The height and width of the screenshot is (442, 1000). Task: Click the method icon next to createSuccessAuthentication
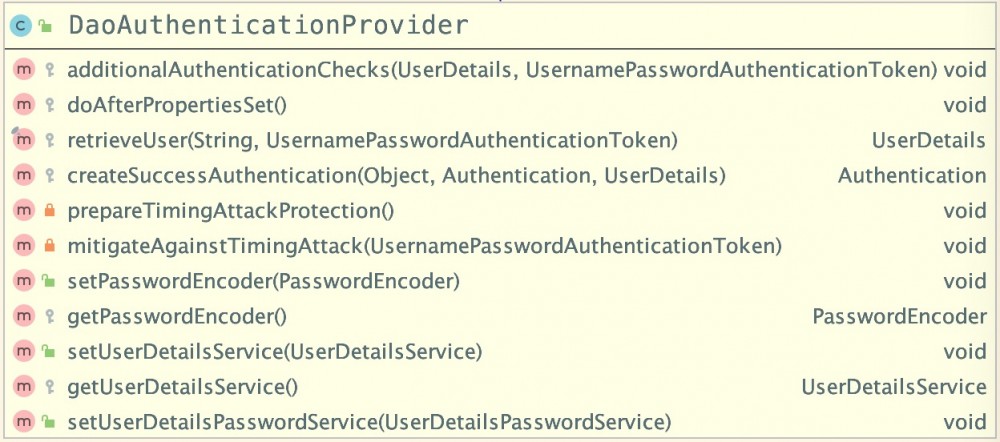coord(23,176)
